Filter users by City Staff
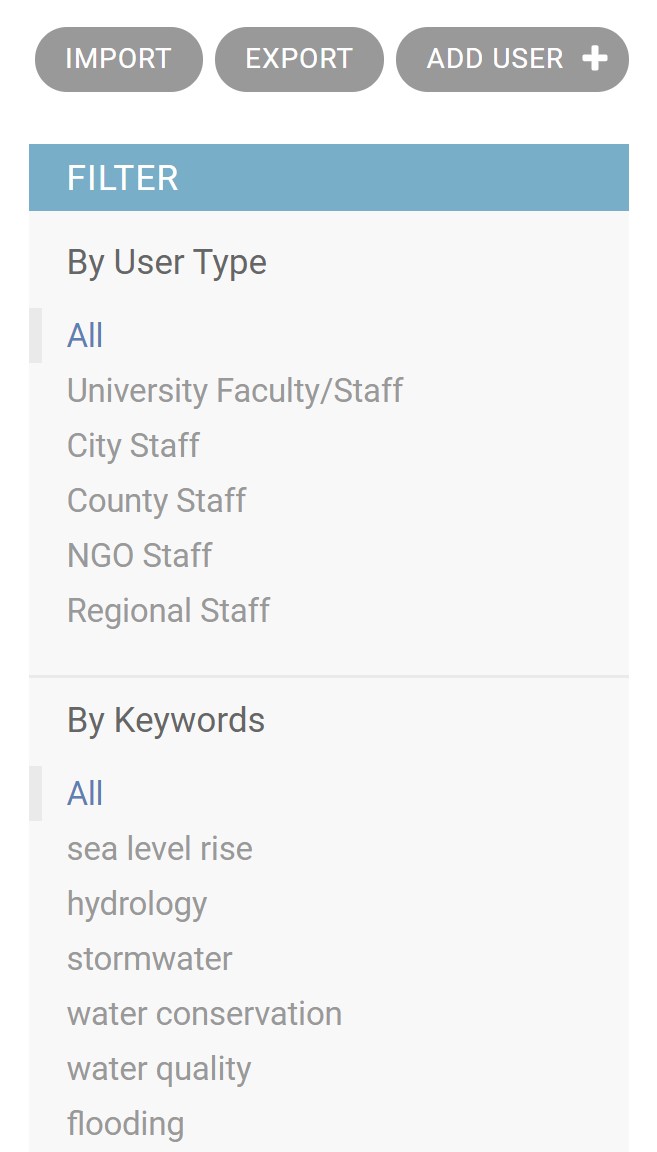This screenshot has height=1152, width=657. point(133,446)
